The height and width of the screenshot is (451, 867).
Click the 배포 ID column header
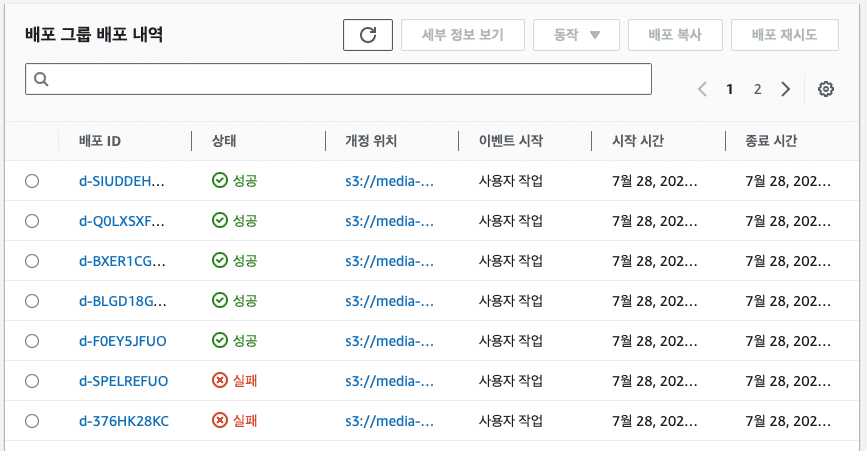click(100, 141)
